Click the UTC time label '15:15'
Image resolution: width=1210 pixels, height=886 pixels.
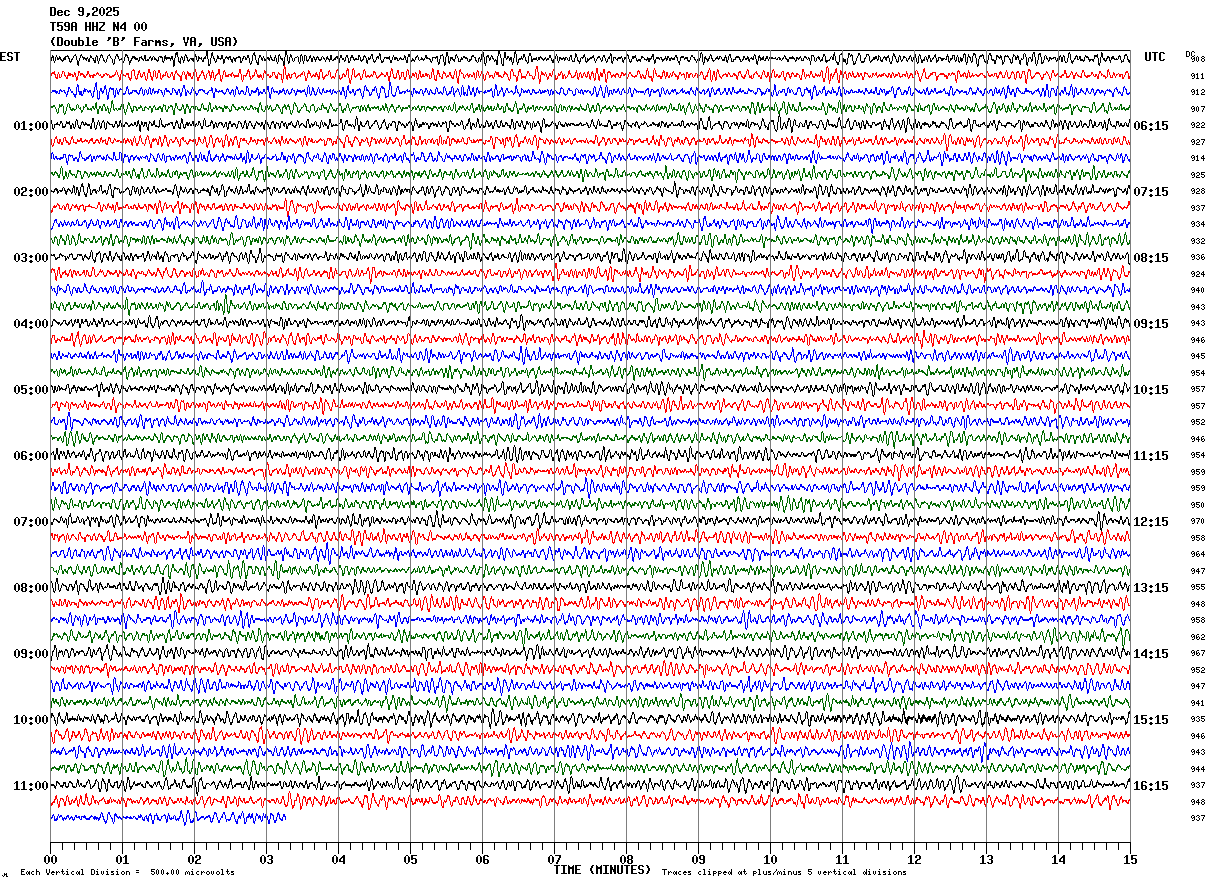pyautogui.click(x=1151, y=720)
